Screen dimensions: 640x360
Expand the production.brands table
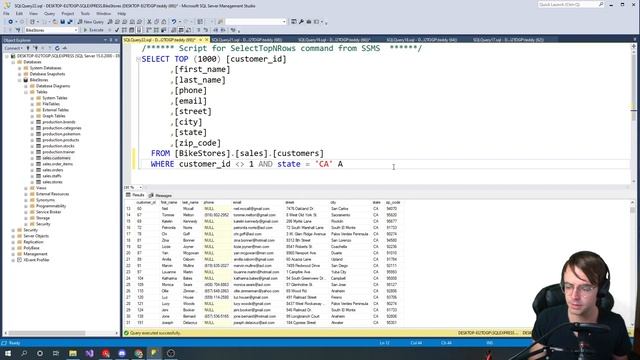point(32,122)
